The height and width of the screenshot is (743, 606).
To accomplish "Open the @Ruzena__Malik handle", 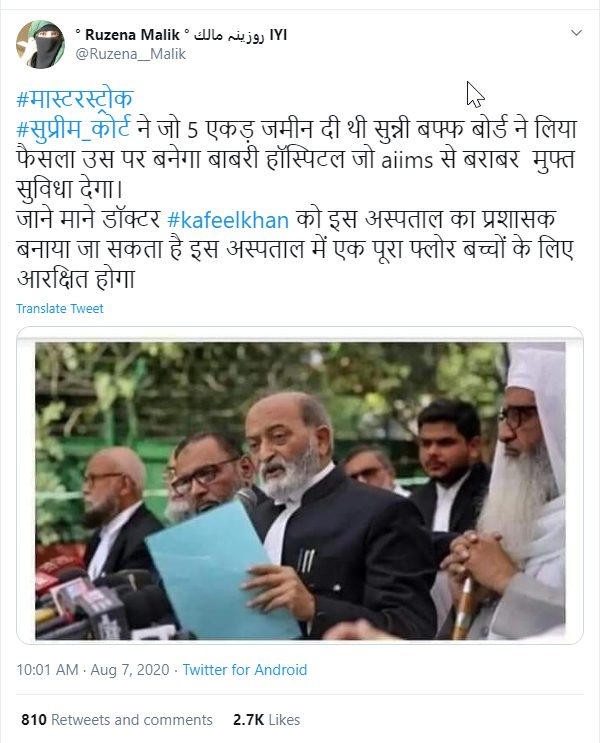I will tap(130, 54).
